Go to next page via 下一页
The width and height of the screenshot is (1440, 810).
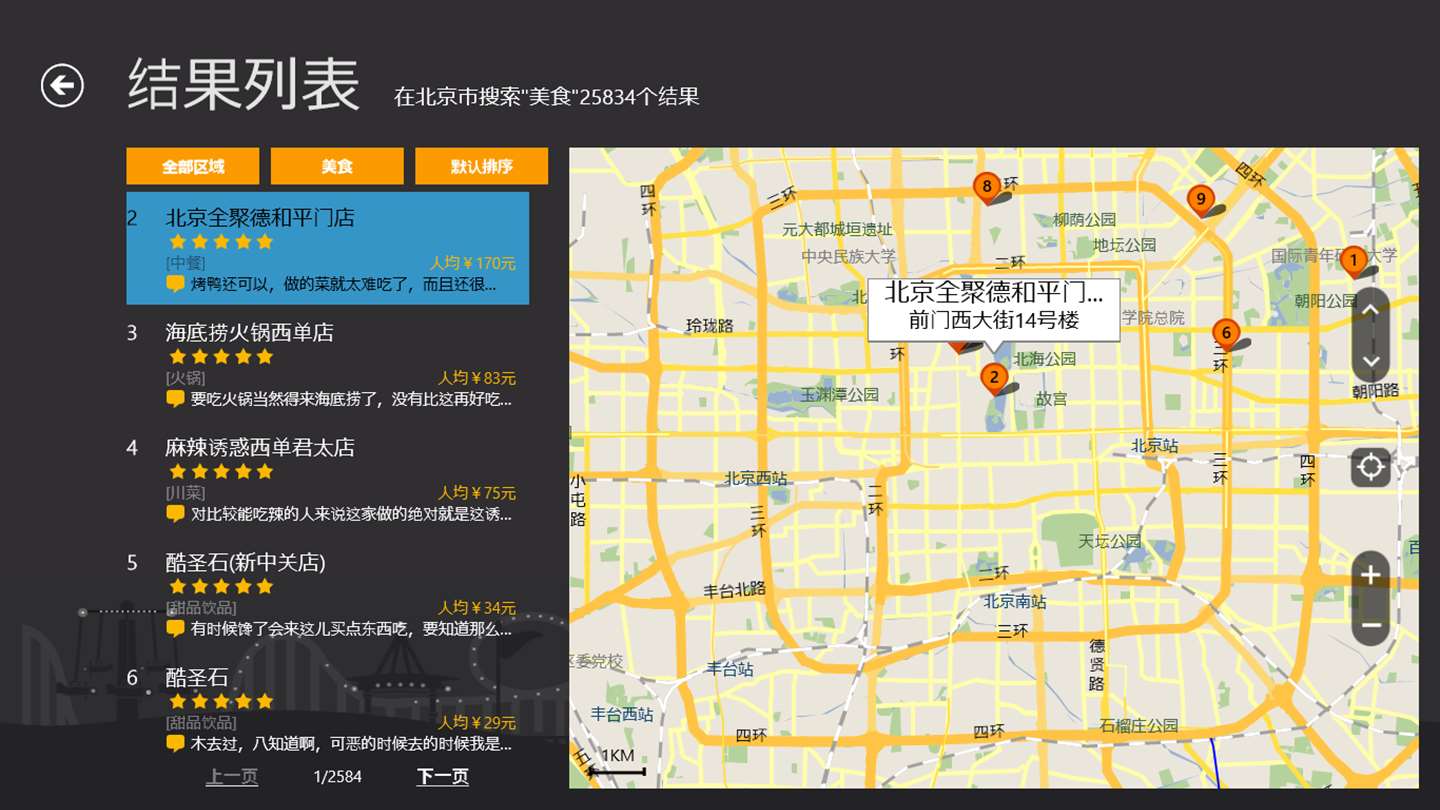click(x=442, y=776)
